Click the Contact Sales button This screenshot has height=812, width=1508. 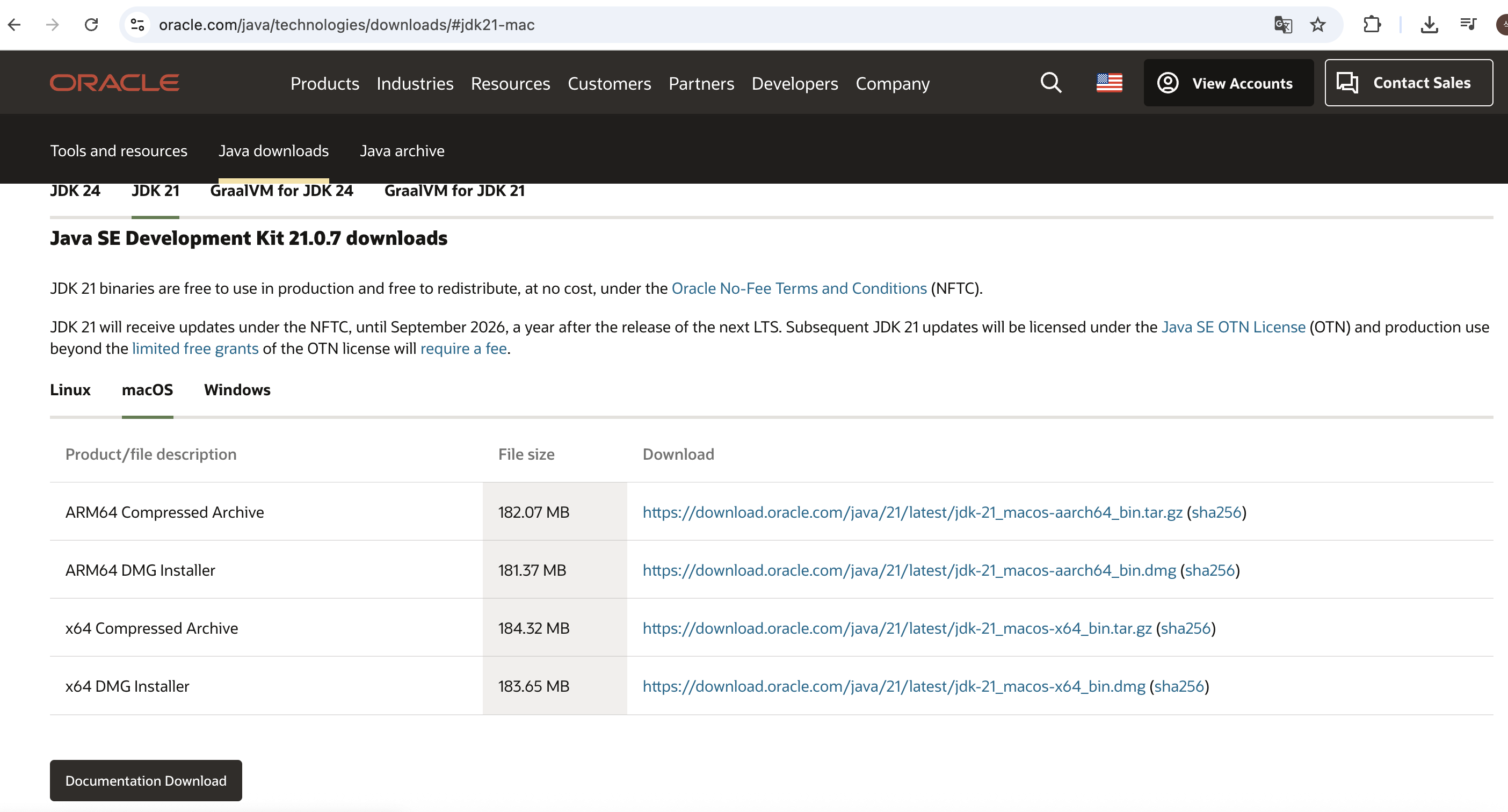tap(1408, 83)
